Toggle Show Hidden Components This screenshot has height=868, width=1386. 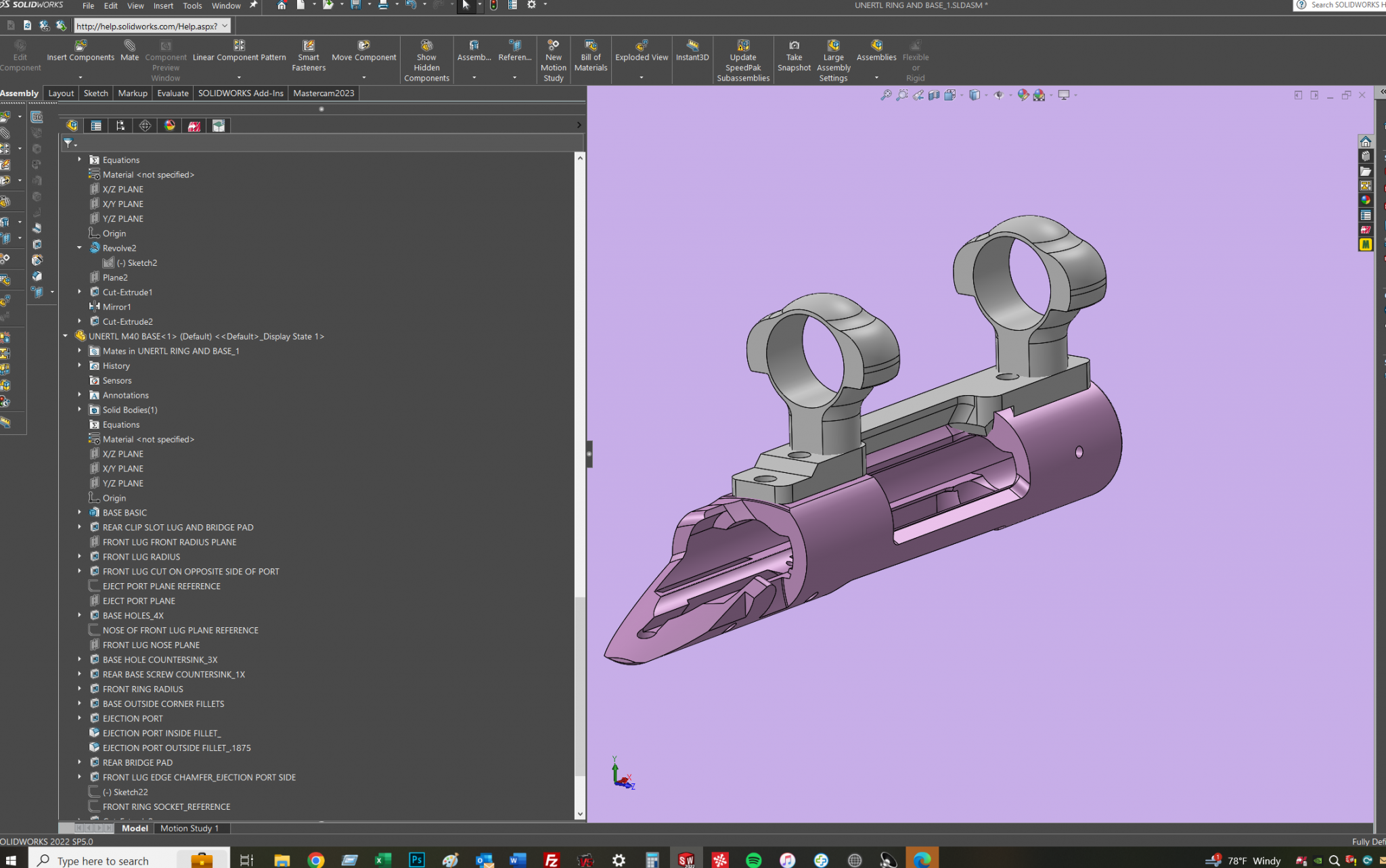[426, 46]
